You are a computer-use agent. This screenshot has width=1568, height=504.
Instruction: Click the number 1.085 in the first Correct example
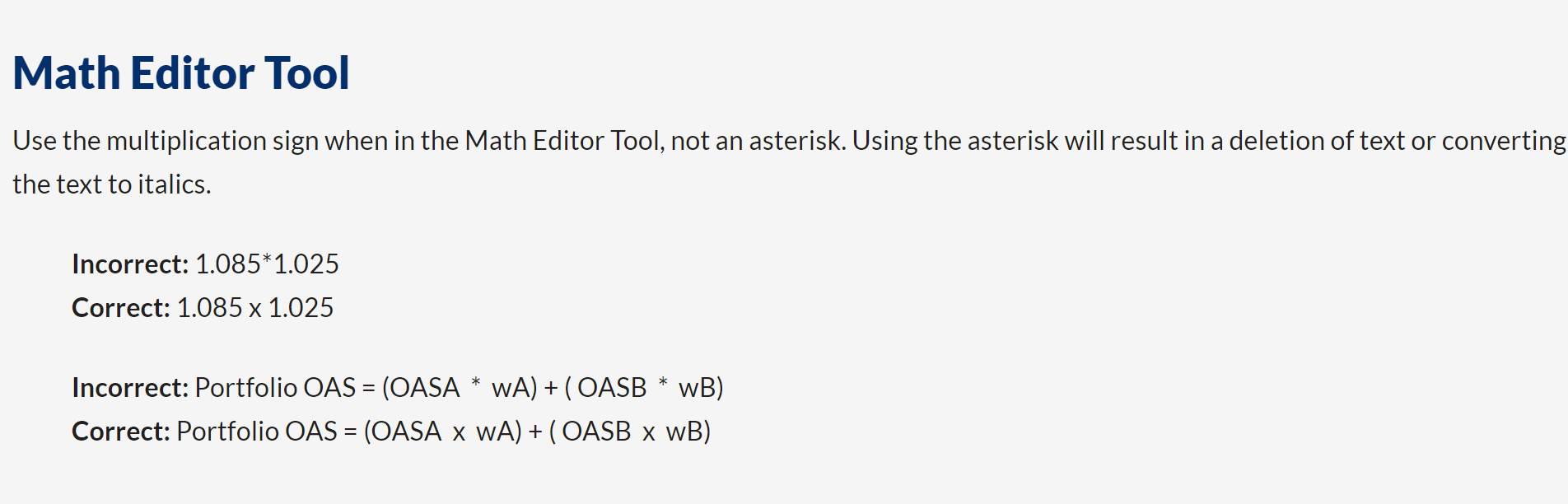coord(209,308)
